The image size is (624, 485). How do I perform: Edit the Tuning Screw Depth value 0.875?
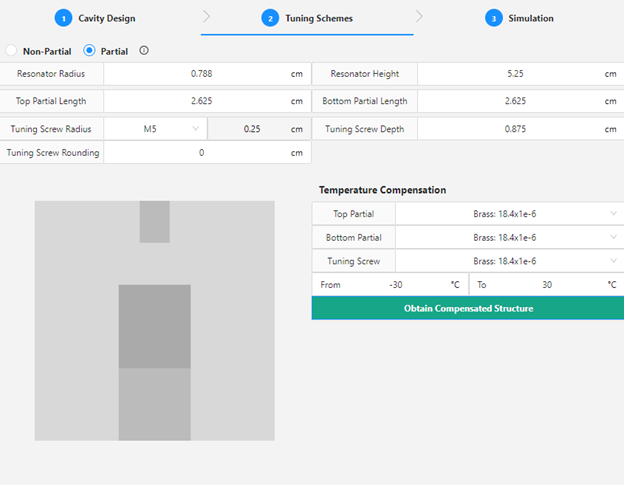coord(515,129)
